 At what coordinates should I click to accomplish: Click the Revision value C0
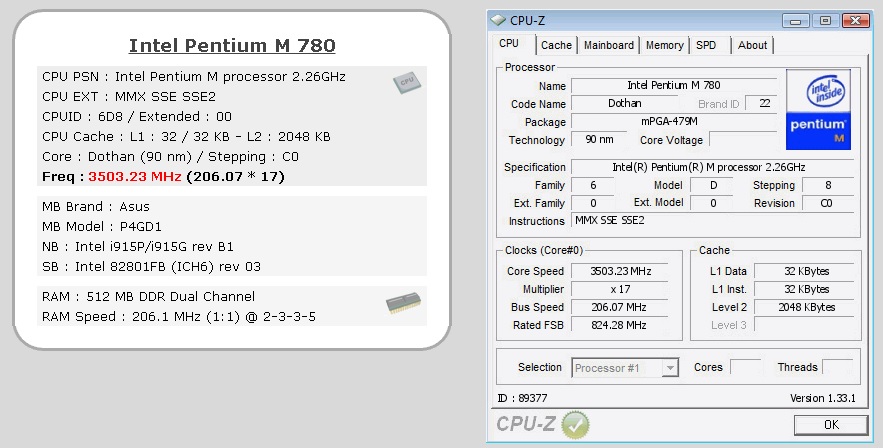click(x=828, y=203)
